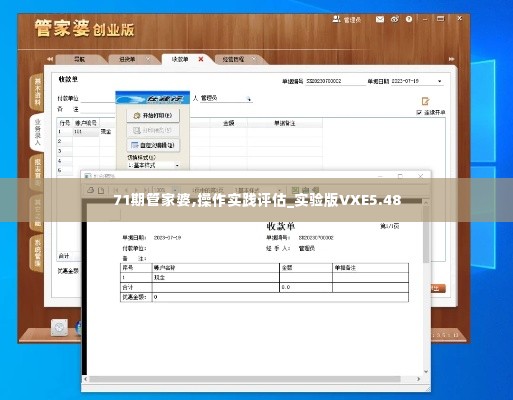Open the 基本样式 dropdown in preview toolbar
Image resolution: width=513 pixels, height=400 pixels.
[279, 190]
